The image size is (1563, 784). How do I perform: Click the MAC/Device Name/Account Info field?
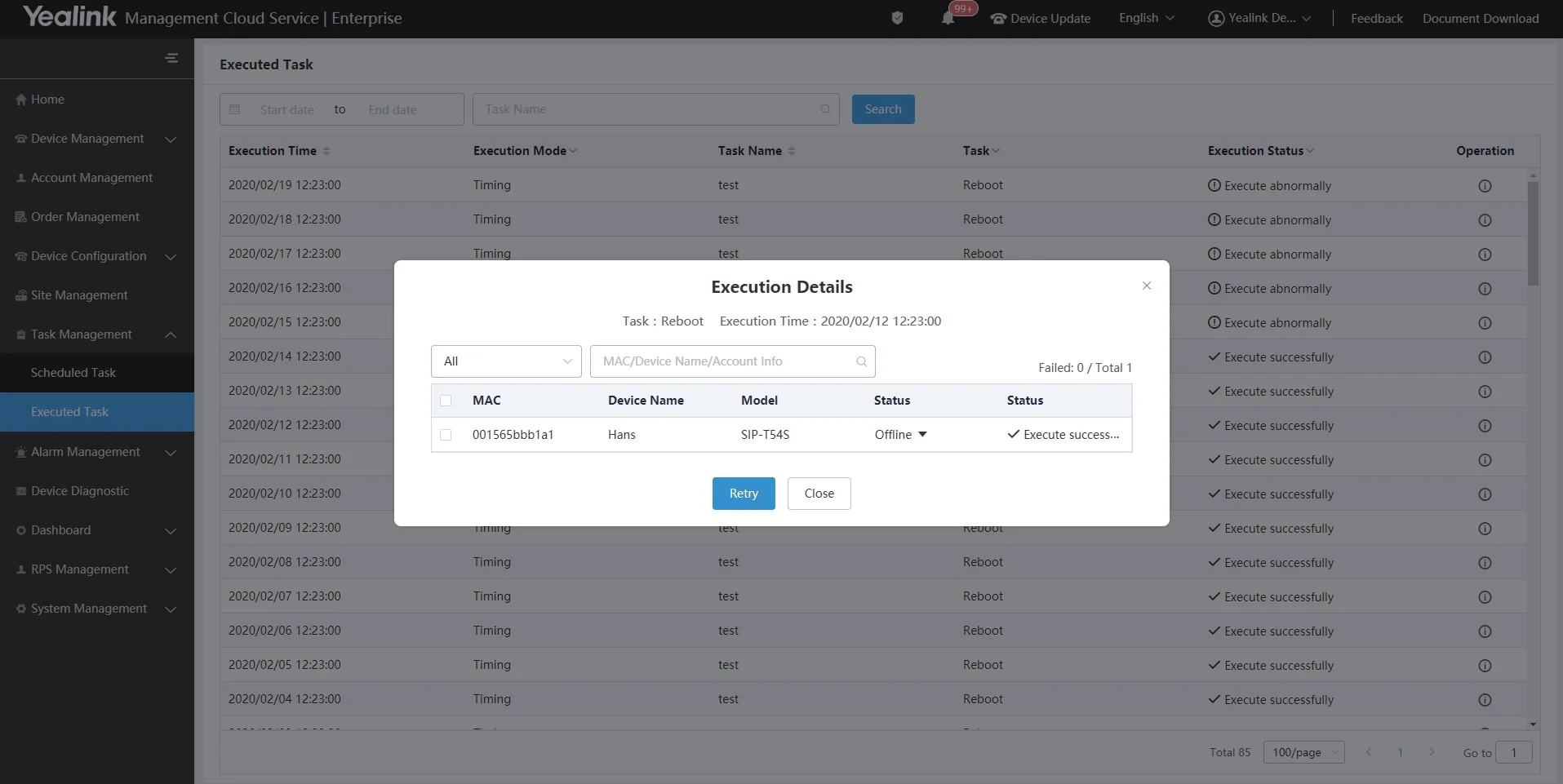[722, 361]
